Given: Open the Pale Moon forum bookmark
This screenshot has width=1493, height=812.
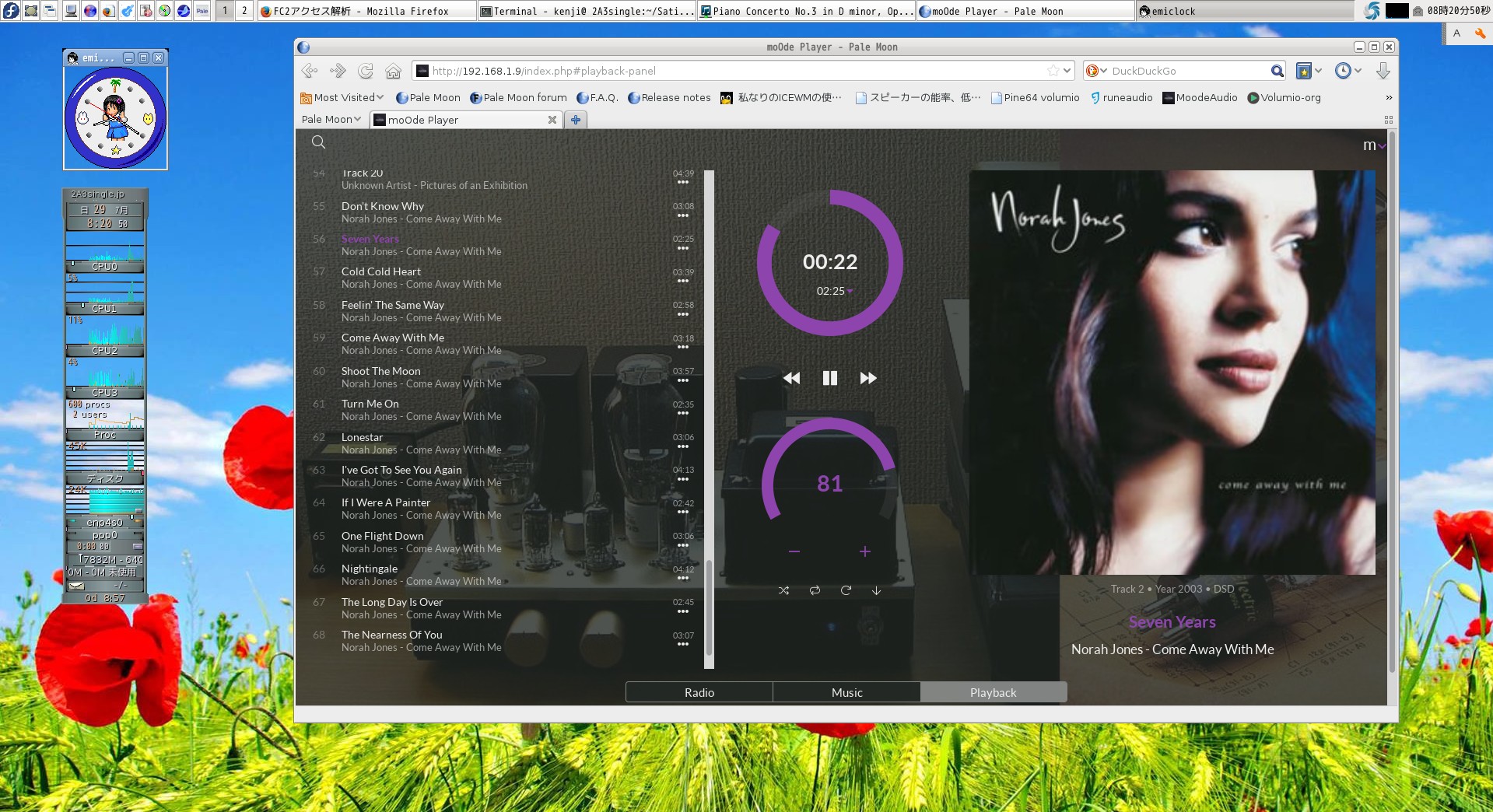Looking at the screenshot, I should 518,97.
